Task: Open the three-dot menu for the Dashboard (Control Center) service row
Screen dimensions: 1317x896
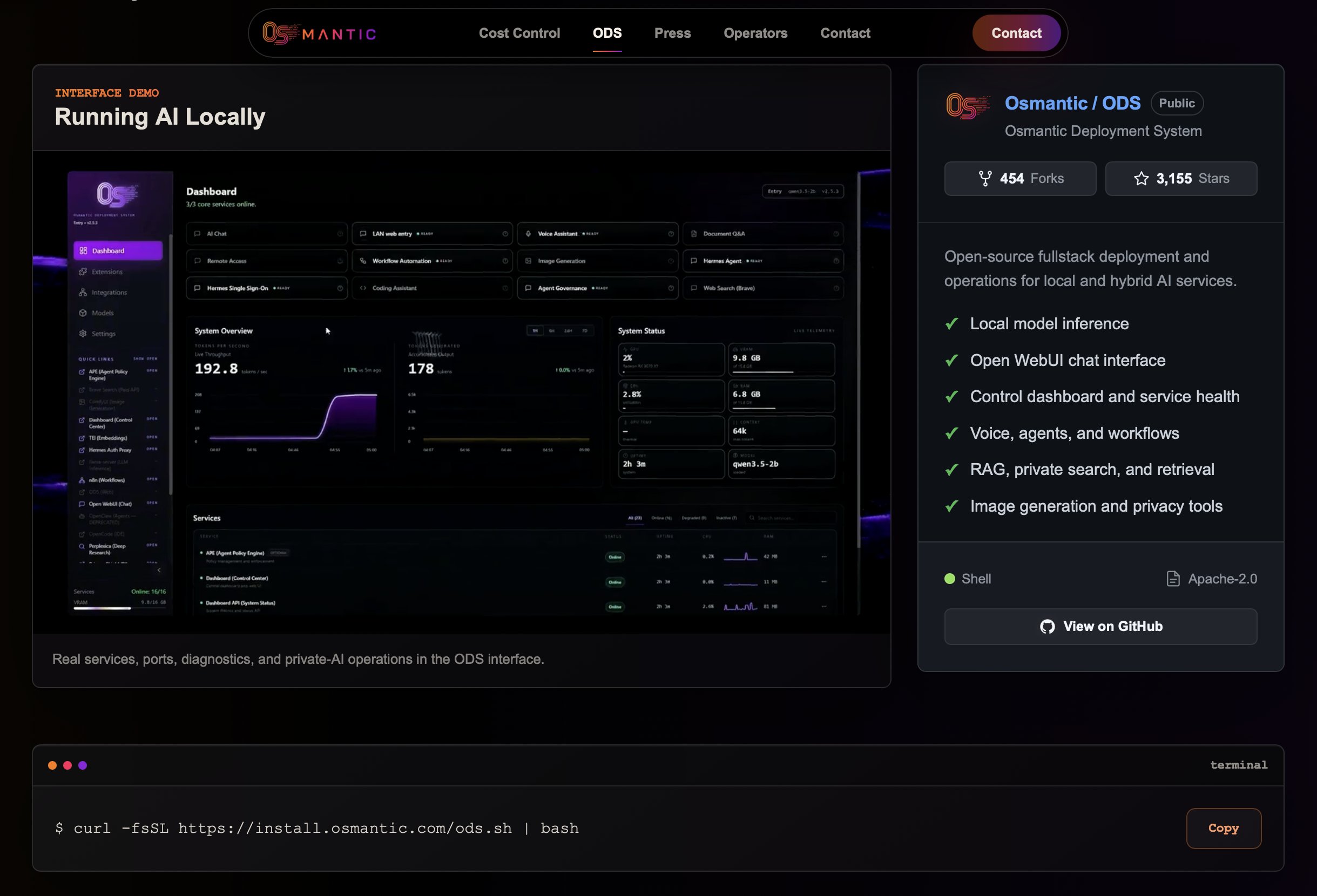Action: click(823, 582)
